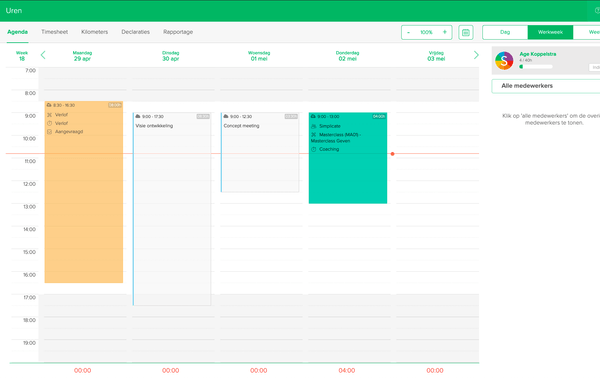Open the Declaraties tab

click(135, 32)
